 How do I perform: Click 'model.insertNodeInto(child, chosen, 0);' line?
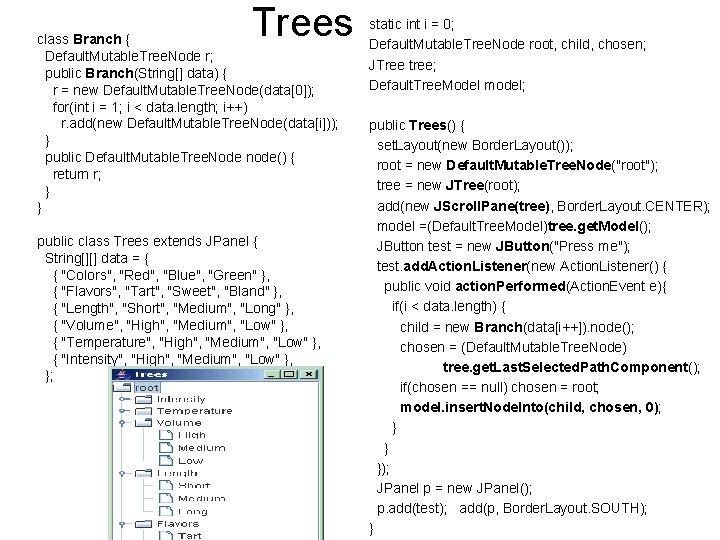coord(530,407)
